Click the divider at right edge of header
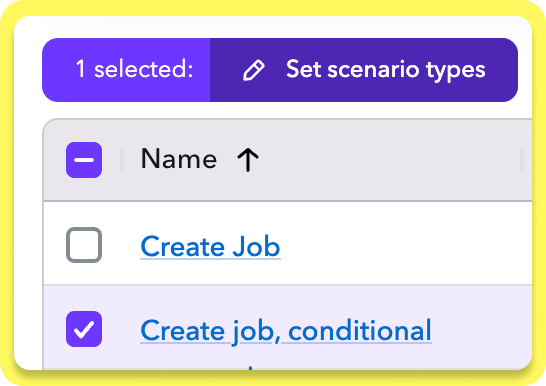Viewport: 546px width, 386px height. click(x=522, y=160)
